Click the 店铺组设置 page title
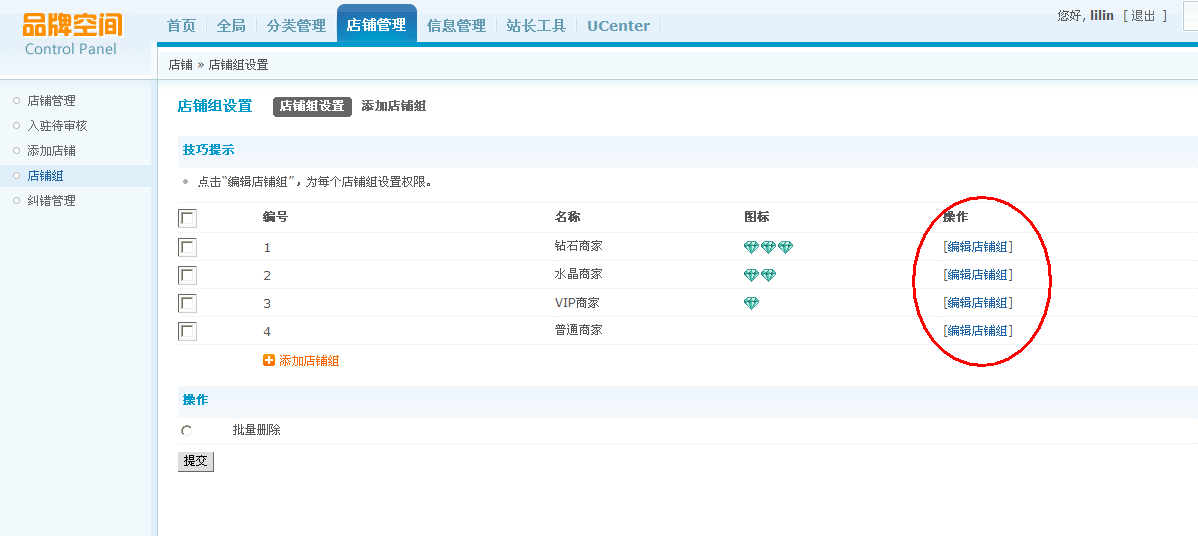The image size is (1198, 536). 215,106
